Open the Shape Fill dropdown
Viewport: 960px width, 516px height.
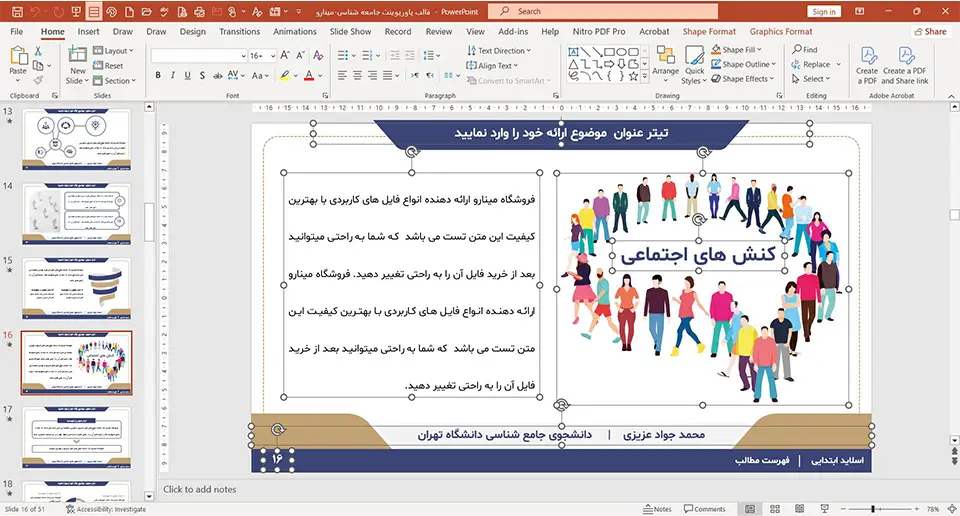[x=737, y=50]
